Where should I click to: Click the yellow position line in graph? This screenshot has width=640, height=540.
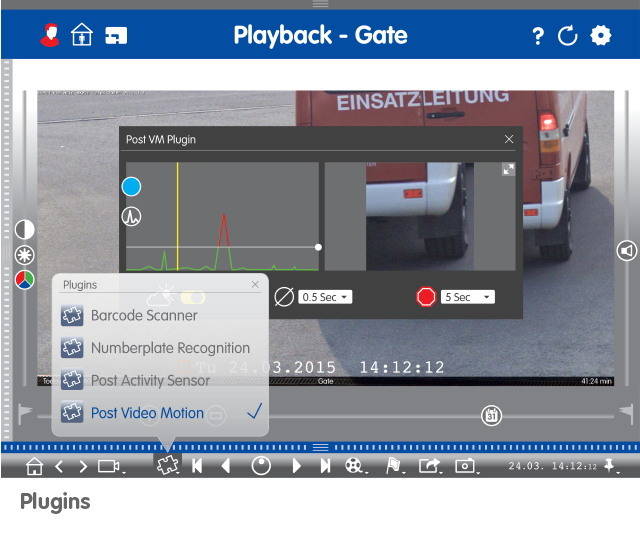click(177, 216)
